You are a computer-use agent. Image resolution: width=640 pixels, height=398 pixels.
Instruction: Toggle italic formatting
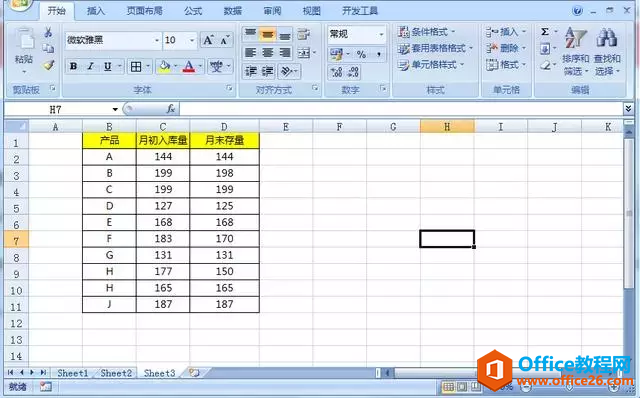click(x=91, y=66)
